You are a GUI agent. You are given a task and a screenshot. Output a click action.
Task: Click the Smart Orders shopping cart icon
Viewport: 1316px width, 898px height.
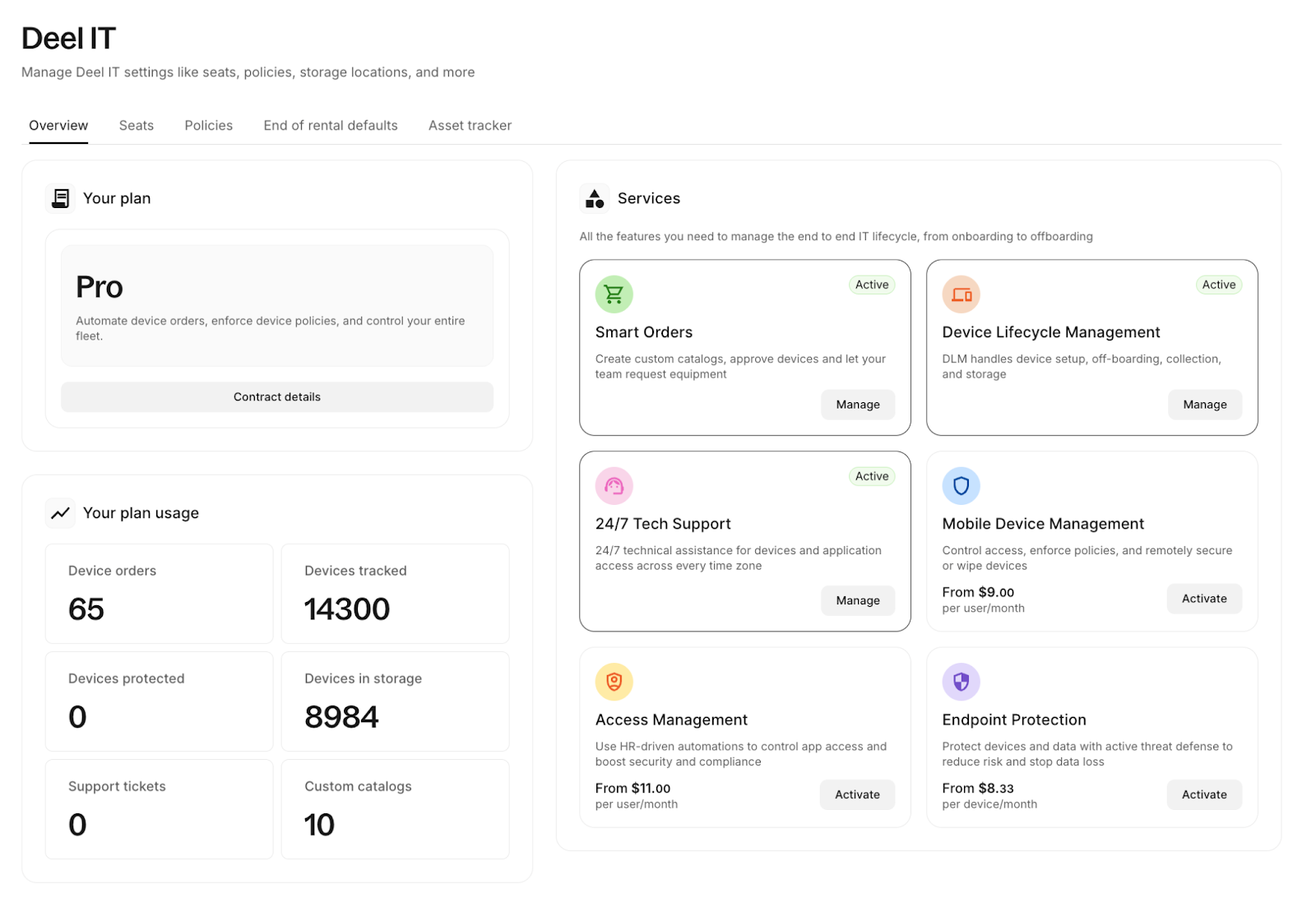pos(614,294)
